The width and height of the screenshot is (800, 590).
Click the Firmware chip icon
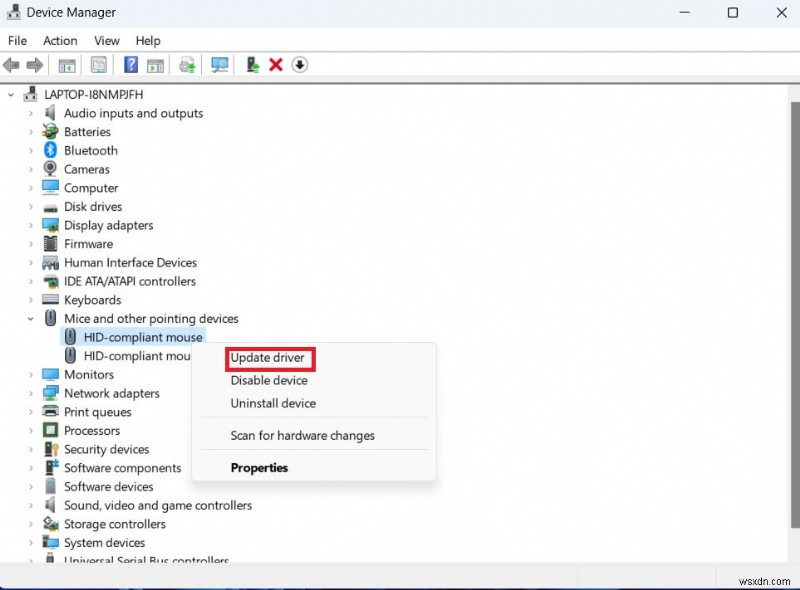pyautogui.click(x=50, y=243)
